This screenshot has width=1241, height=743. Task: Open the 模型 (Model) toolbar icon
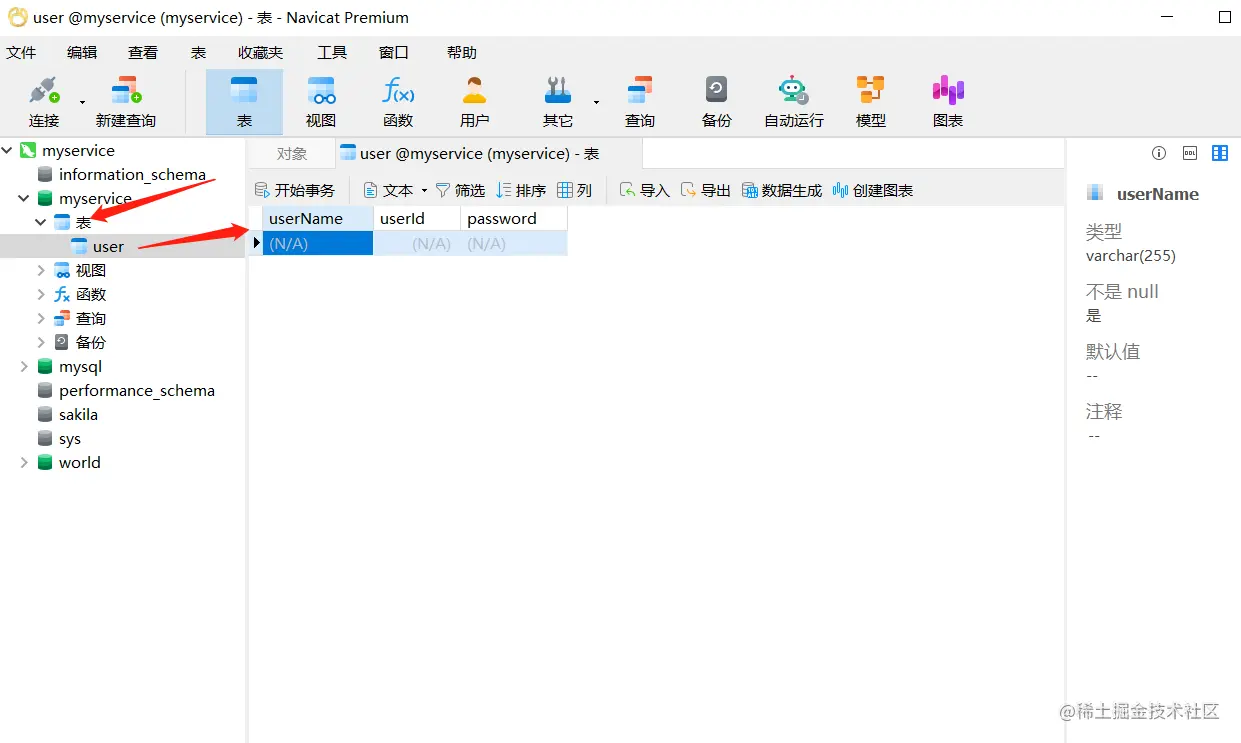pos(869,100)
